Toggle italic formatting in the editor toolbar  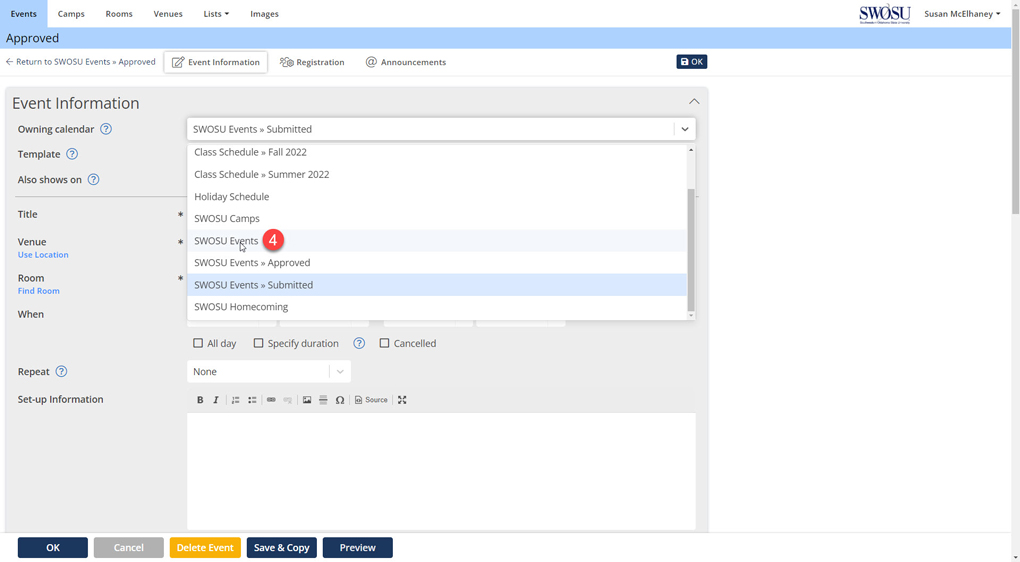click(x=216, y=400)
